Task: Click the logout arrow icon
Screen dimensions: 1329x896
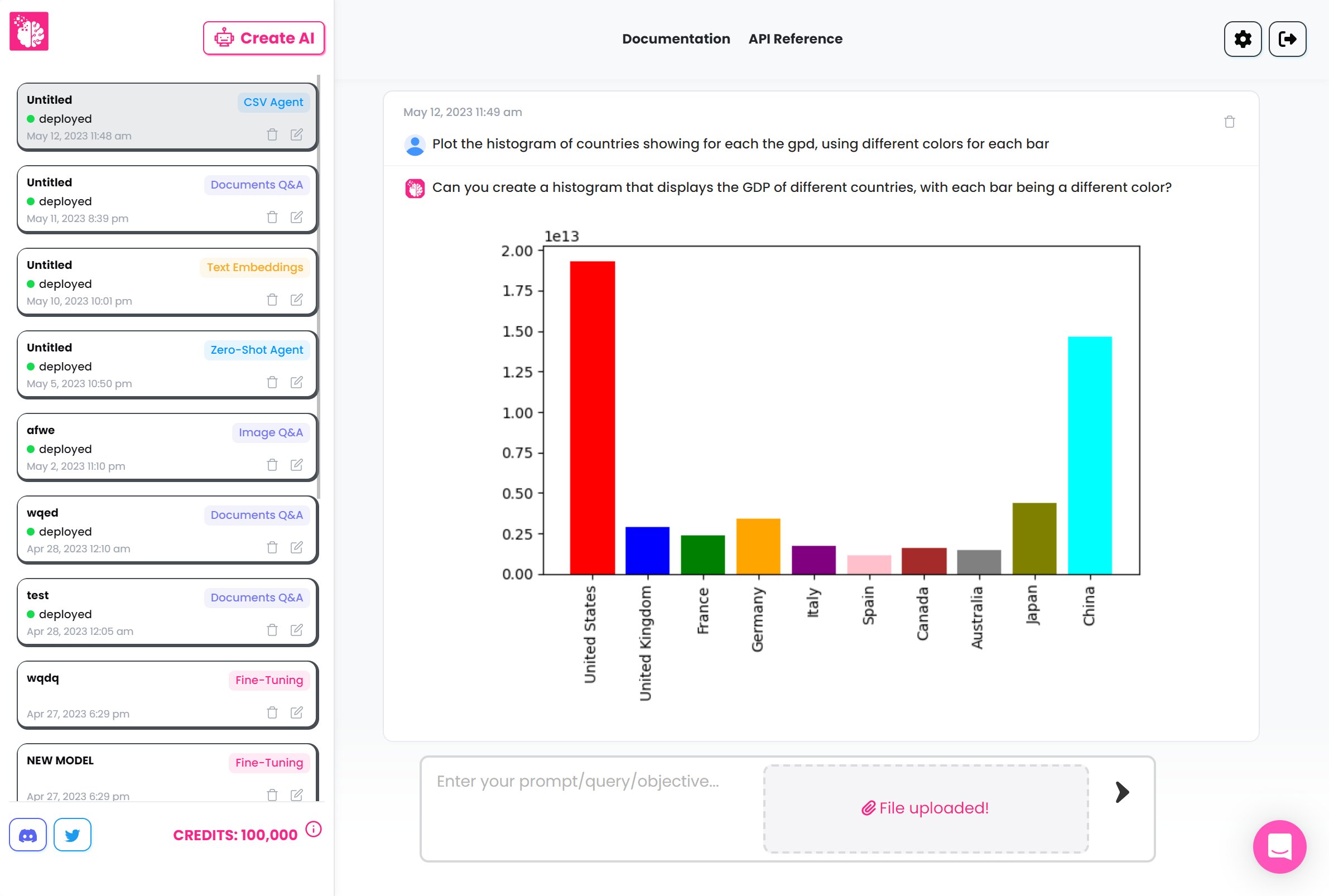Action: pos(1287,39)
